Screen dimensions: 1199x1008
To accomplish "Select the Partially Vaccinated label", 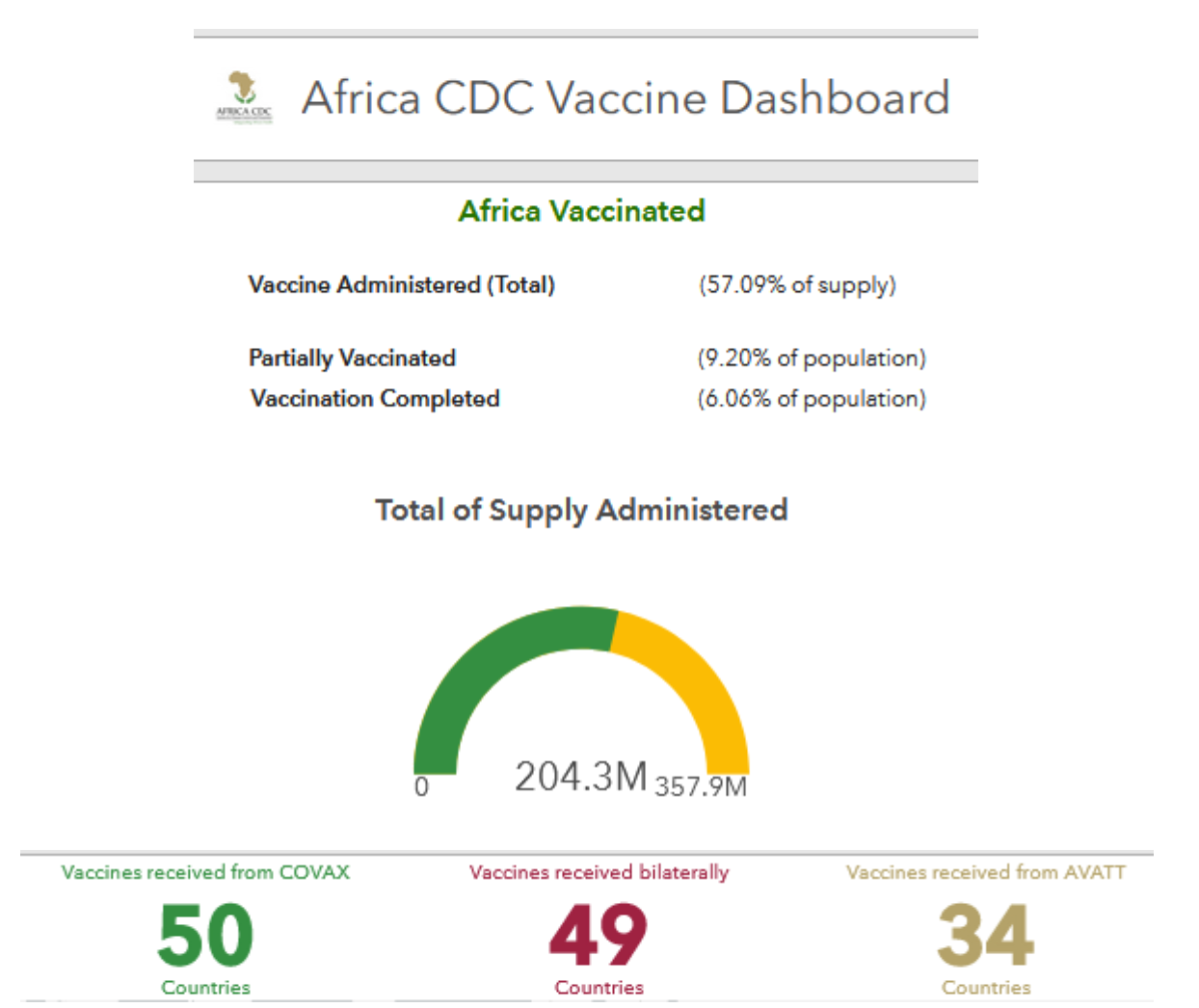I will (352, 358).
